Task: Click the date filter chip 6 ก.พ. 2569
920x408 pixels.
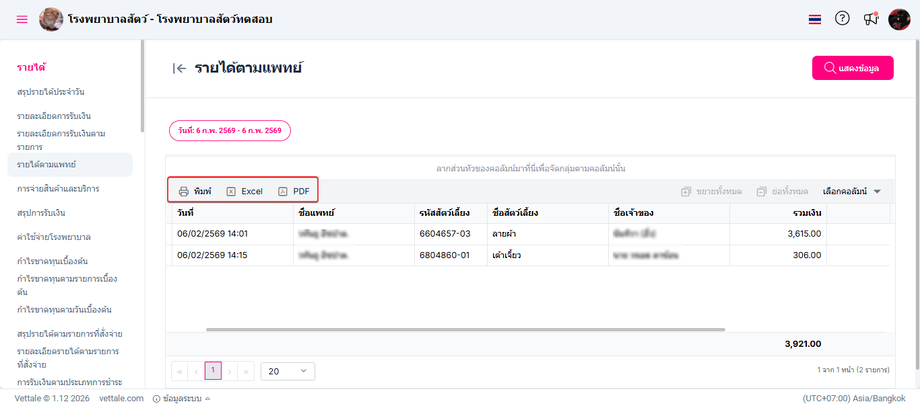Action: pos(230,131)
